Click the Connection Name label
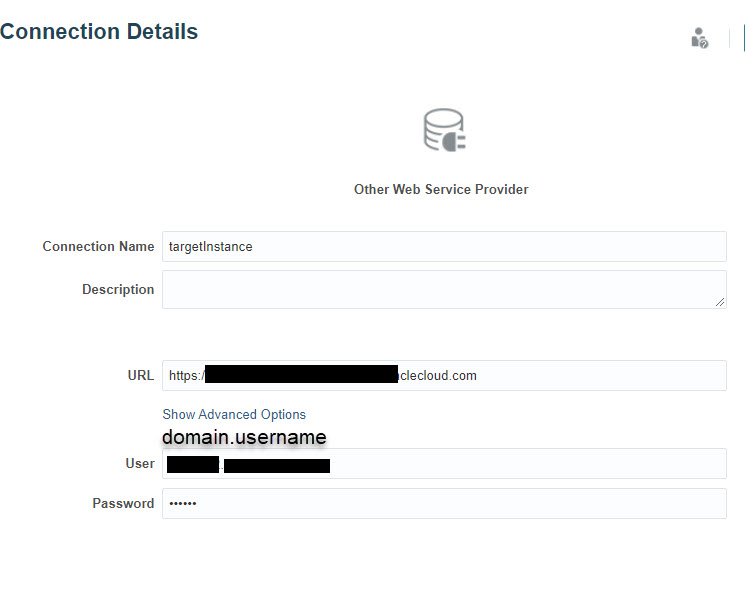 coord(98,247)
